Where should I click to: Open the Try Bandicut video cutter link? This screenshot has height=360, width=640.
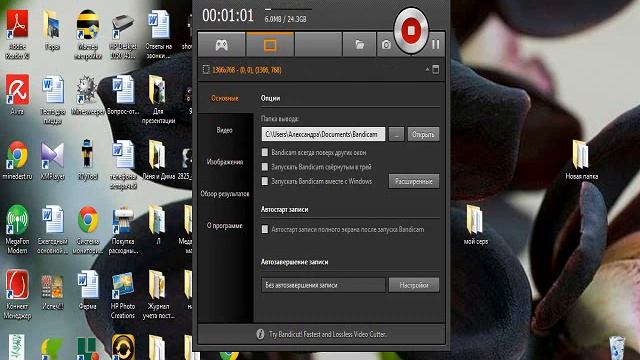pos(327,334)
